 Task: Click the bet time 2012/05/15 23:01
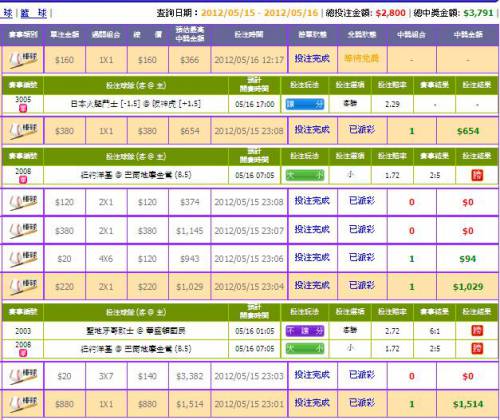tap(249, 404)
